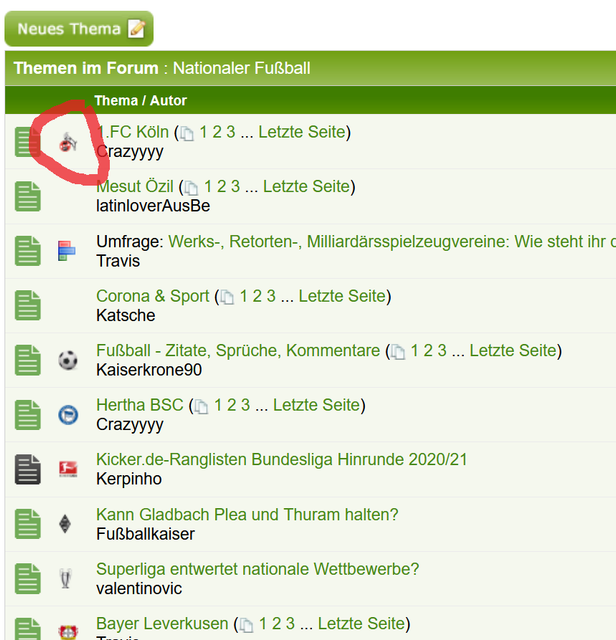Click the Gladbach diamond logo icon
Viewport: 616px width, 640px height.
67,524
